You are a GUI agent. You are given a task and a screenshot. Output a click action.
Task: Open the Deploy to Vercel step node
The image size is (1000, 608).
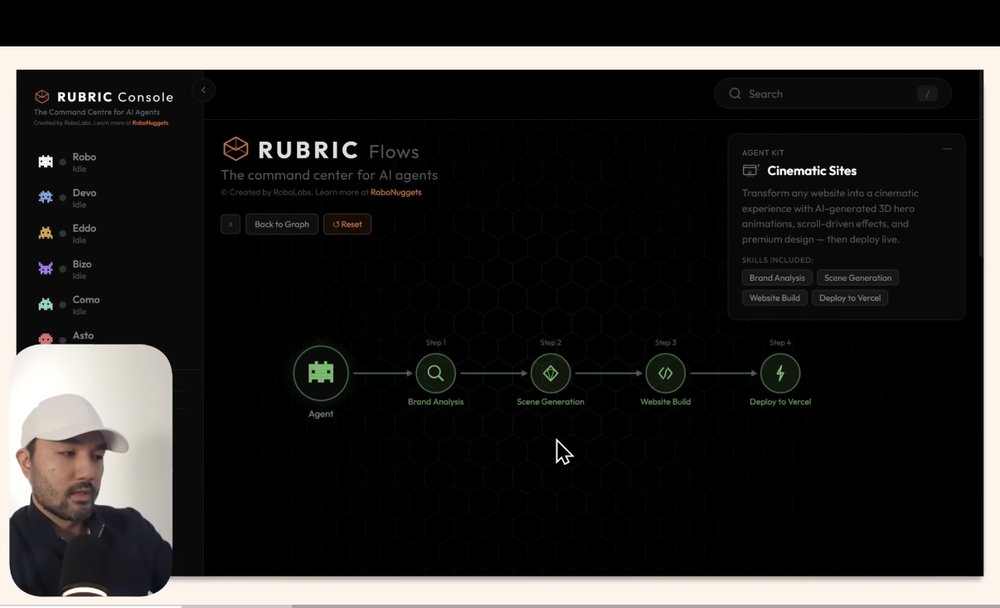click(780, 373)
